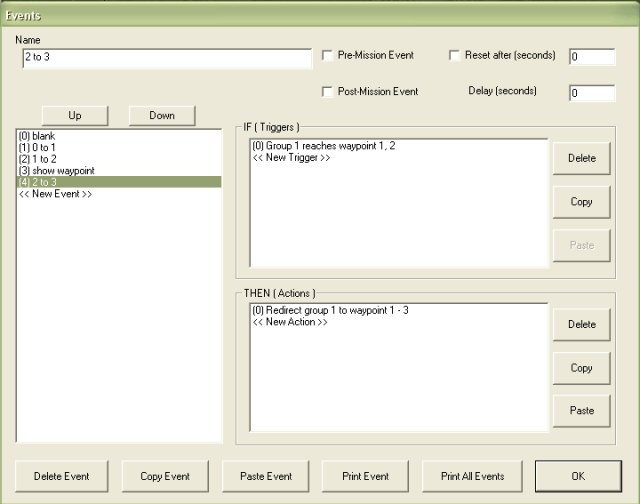Viewport: 640px width, 504px height.
Task: Click '<< New Event >>' in event list
Action: (x=55, y=194)
